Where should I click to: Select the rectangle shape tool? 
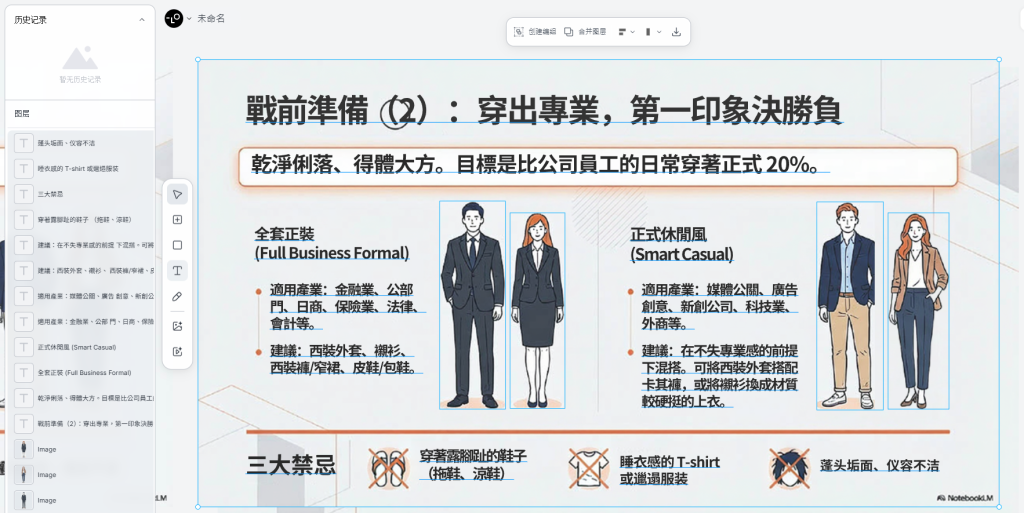pos(177,245)
